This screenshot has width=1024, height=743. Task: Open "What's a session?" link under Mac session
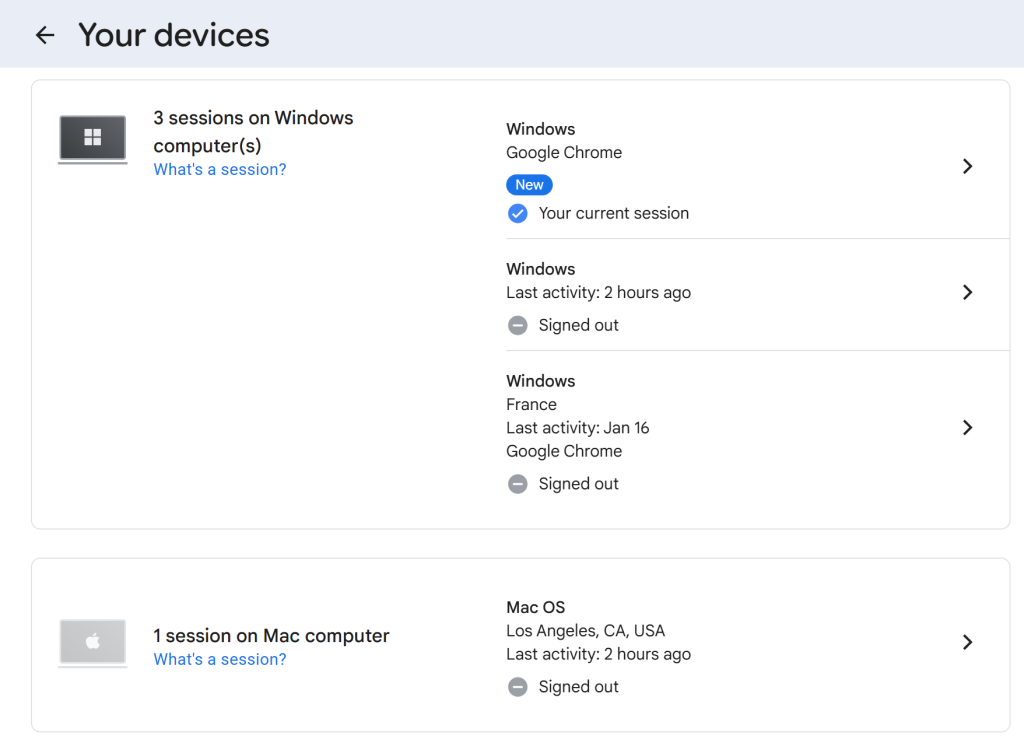[x=220, y=660]
